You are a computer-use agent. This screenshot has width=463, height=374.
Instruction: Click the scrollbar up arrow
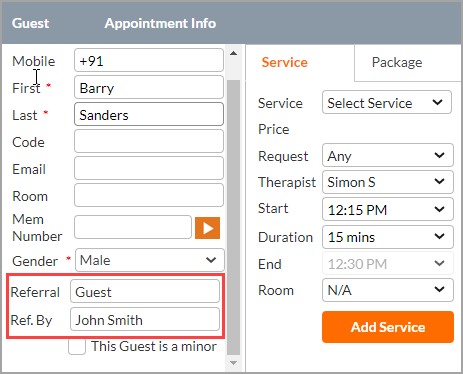point(233,53)
